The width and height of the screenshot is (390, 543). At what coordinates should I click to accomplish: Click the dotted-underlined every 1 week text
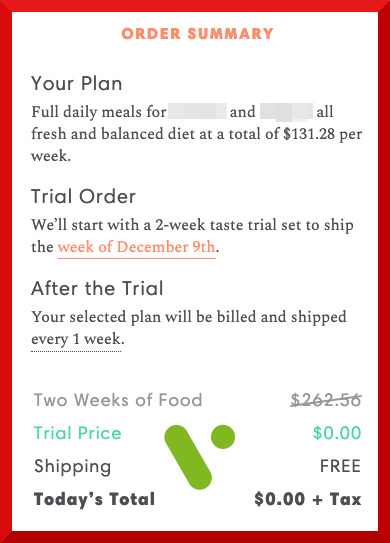pos(78,339)
